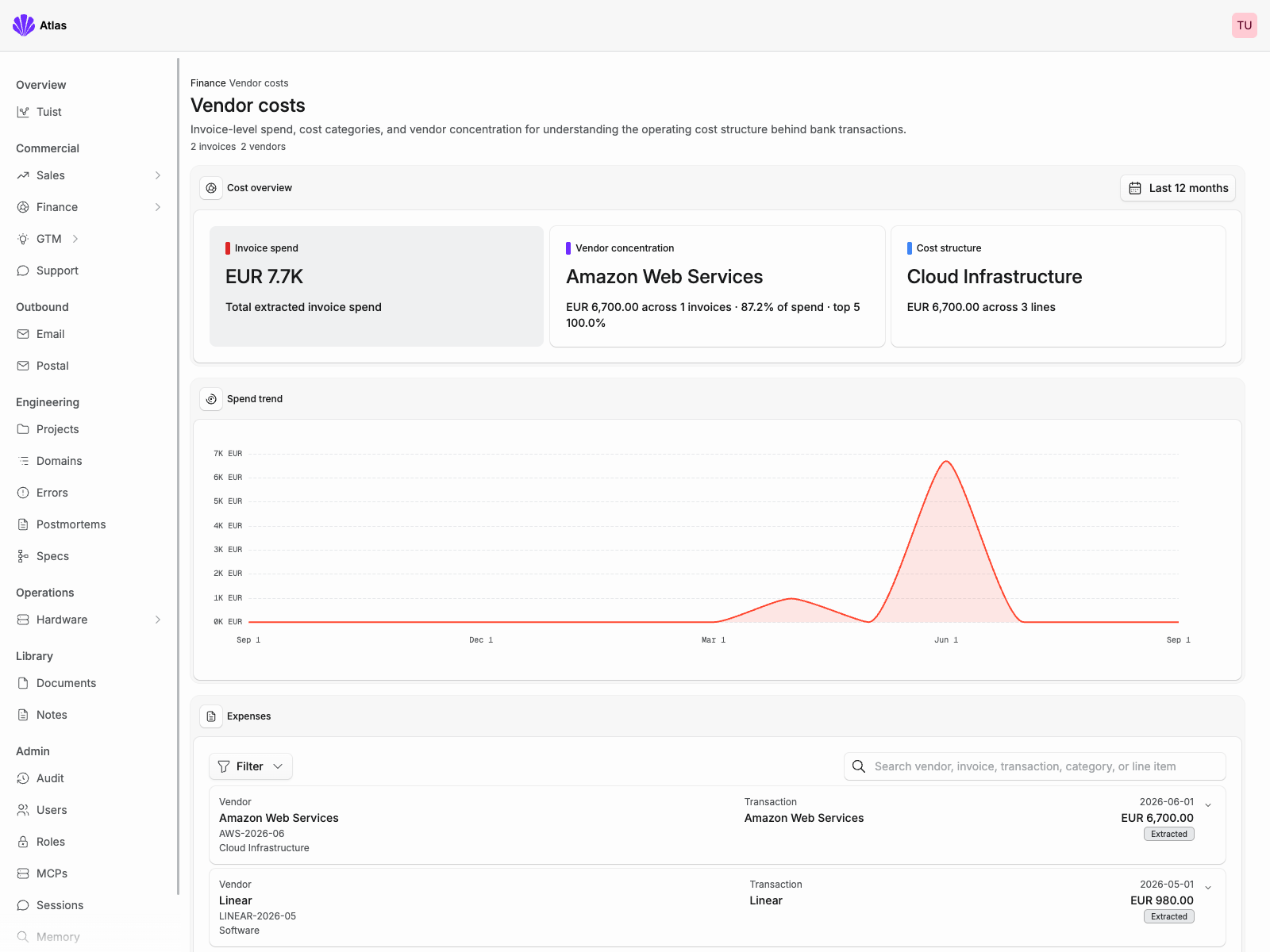Open the Filter dropdown in Expenses
Image resolution: width=1270 pixels, height=952 pixels.
click(x=251, y=766)
